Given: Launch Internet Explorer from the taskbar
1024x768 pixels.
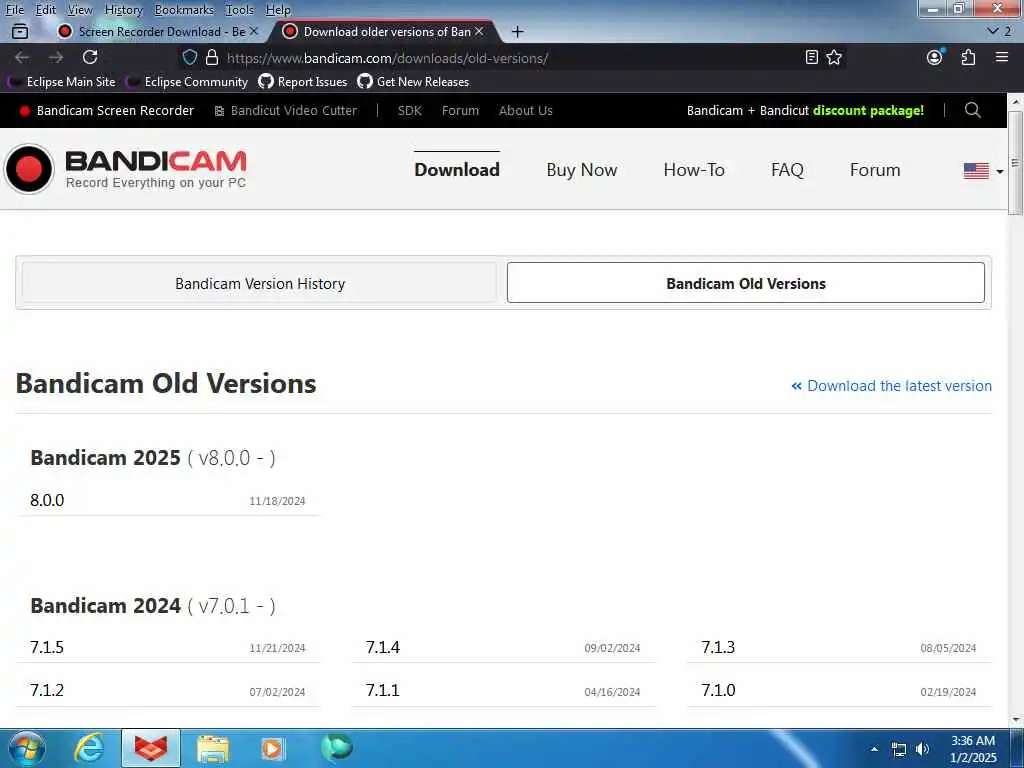Looking at the screenshot, I should tap(89, 748).
